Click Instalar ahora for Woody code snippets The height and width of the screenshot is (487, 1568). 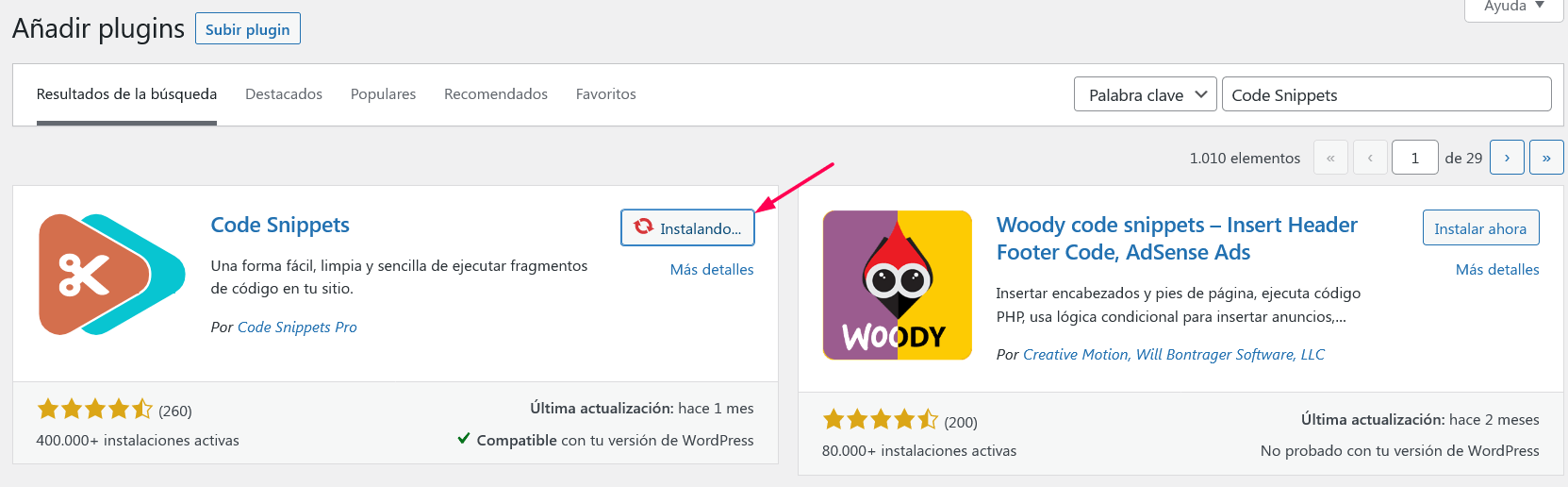click(x=1480, y=228)
